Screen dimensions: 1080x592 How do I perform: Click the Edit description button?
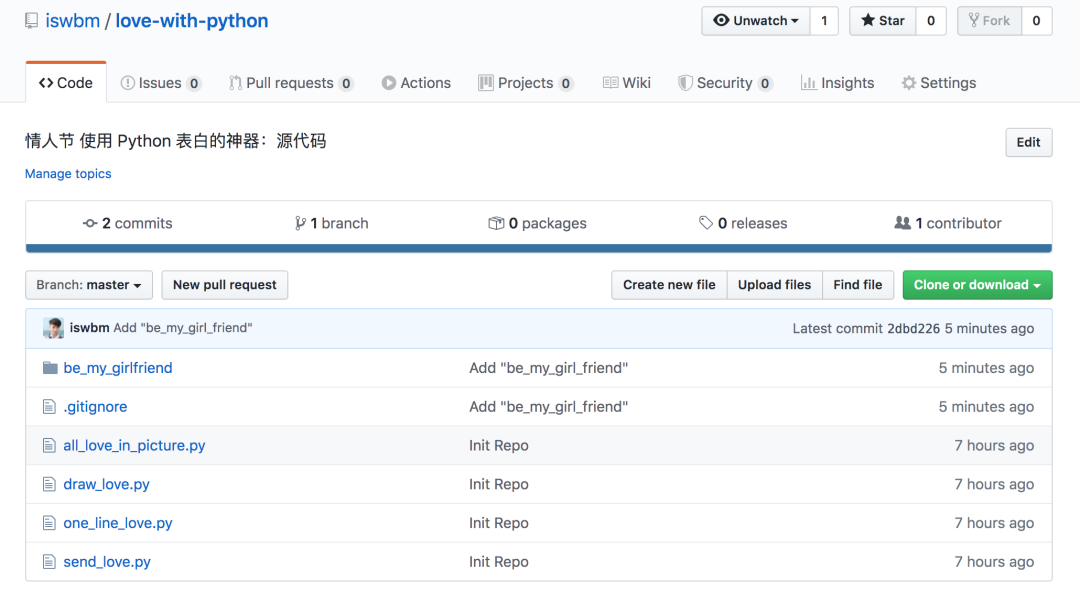[x=1028, y=143]
